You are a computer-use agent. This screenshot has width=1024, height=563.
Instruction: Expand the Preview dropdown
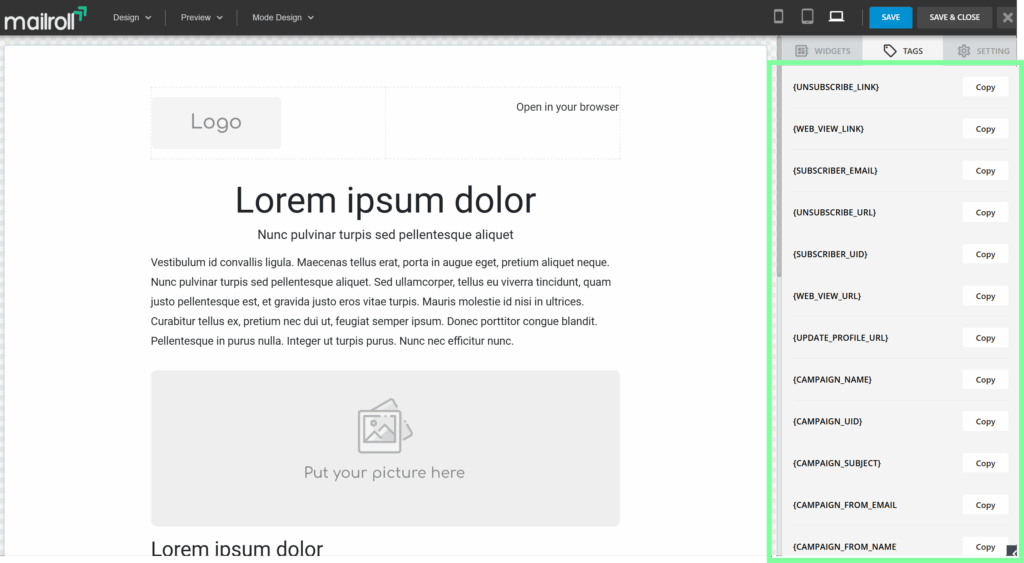point(201,17)
